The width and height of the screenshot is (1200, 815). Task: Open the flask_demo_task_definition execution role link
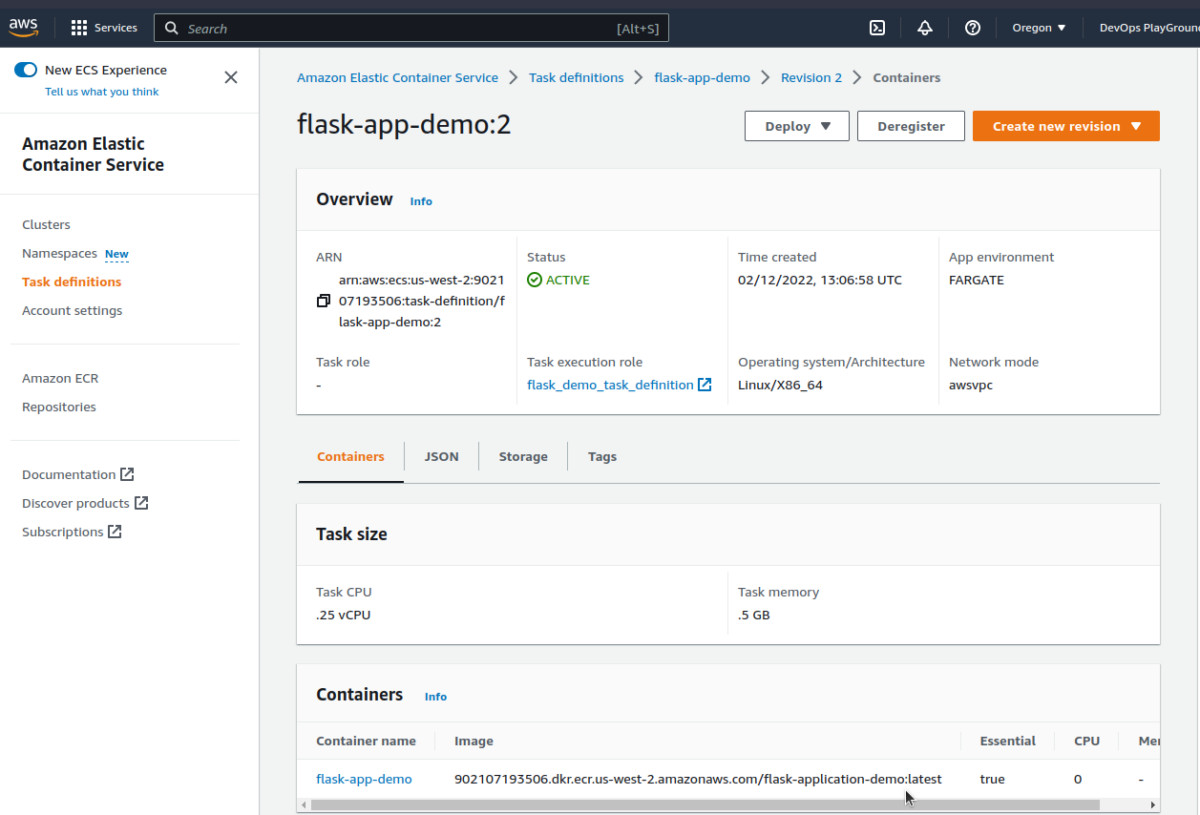tap(610, 385)
